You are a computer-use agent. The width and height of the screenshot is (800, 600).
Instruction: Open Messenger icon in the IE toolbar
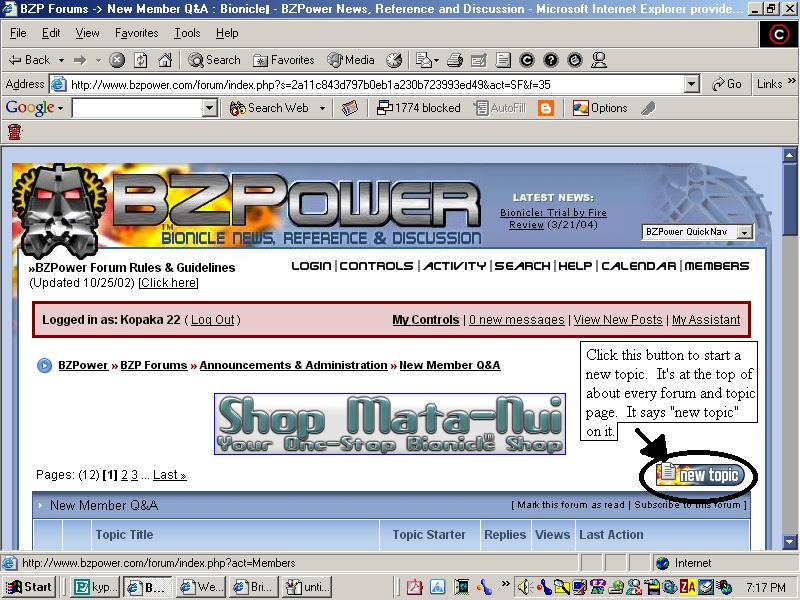point(599,60)
